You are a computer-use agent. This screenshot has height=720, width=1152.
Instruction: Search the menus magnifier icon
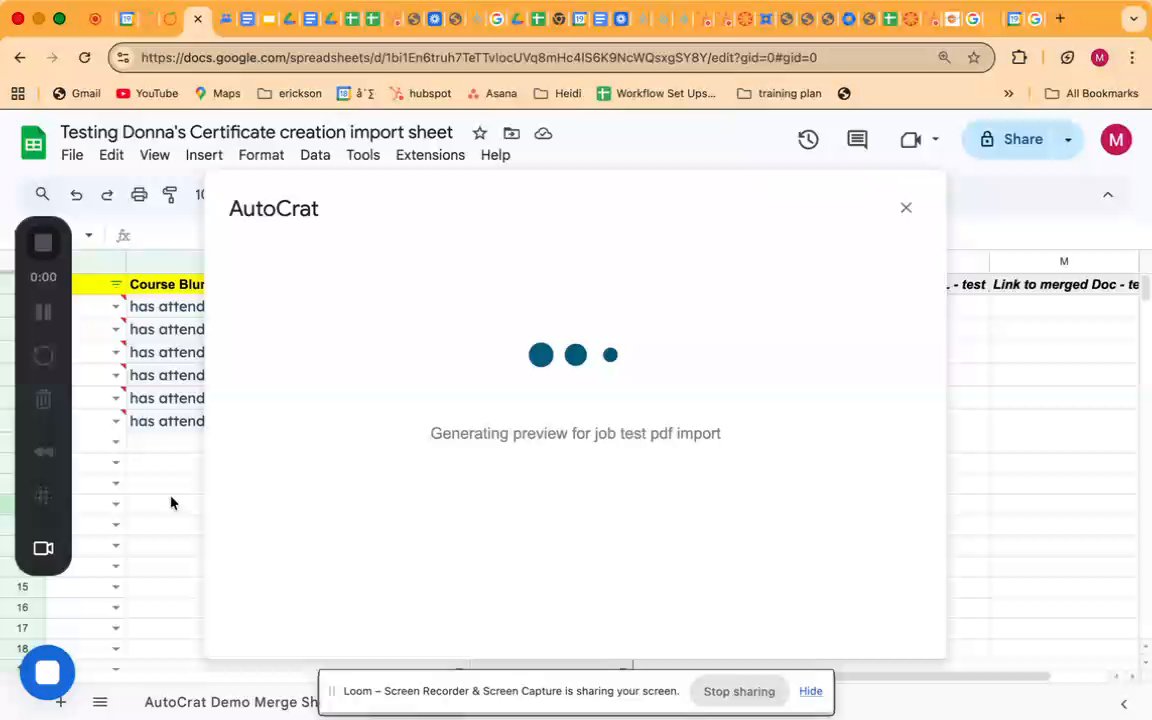[42, 194]
